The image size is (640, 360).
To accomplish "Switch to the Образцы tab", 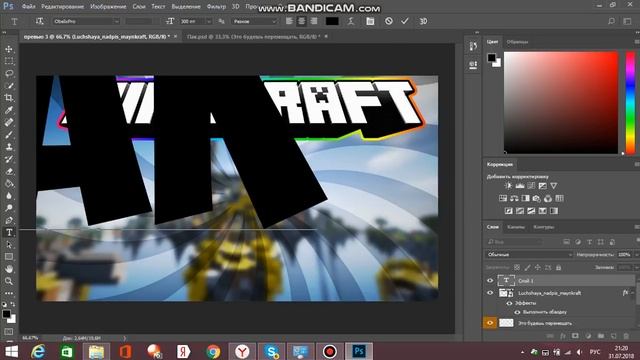I will [x=517, y=42].
